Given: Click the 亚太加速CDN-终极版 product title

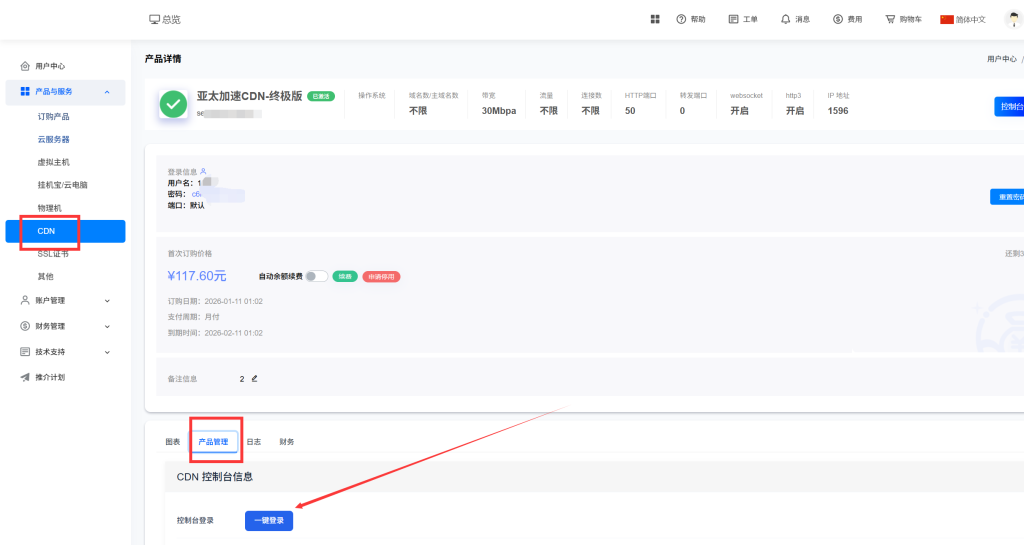Looking at the screenshot, I should tap(249, 96).
